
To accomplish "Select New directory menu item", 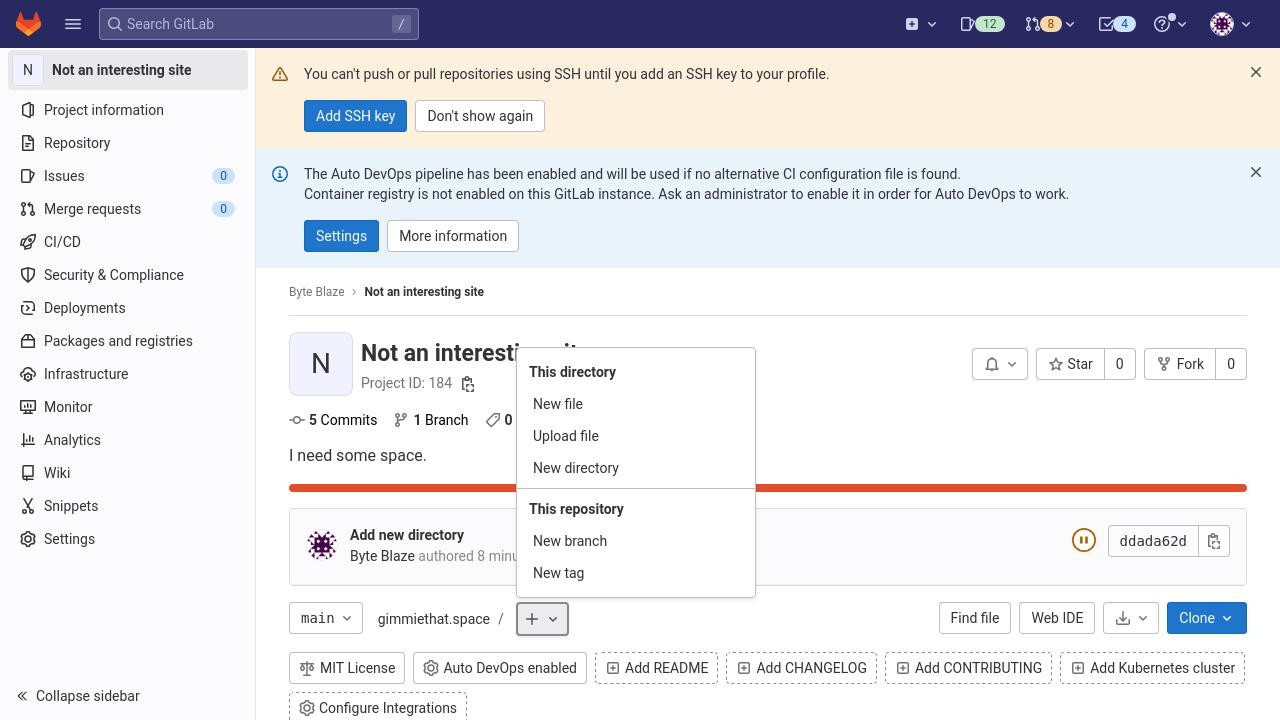I will 636,468.
